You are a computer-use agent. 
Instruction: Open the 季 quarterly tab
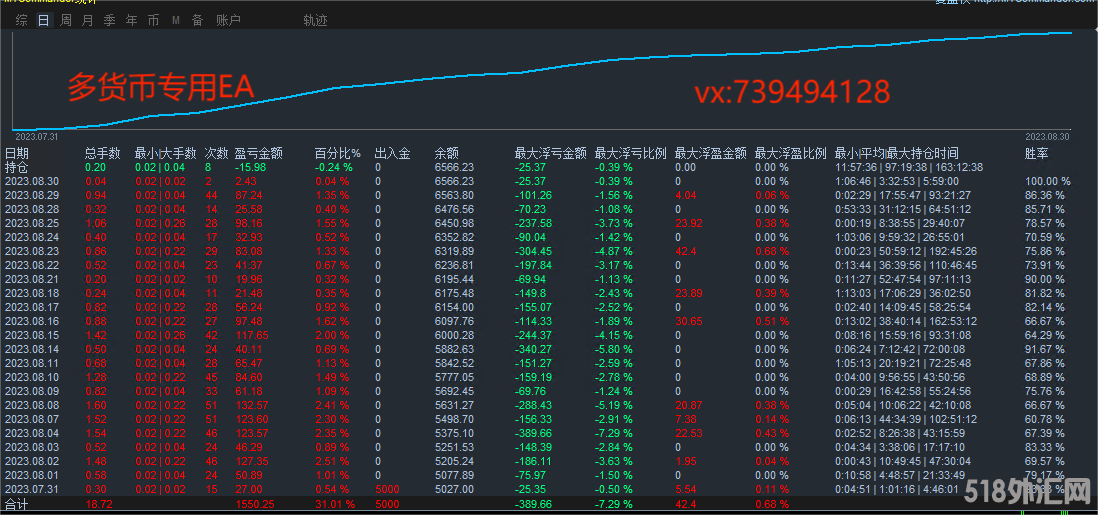pyautogui.click(x=109, y=20)
